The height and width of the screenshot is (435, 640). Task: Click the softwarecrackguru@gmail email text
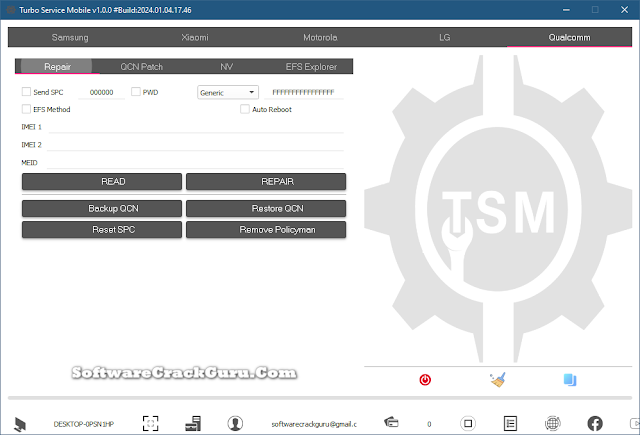[314, 424]
